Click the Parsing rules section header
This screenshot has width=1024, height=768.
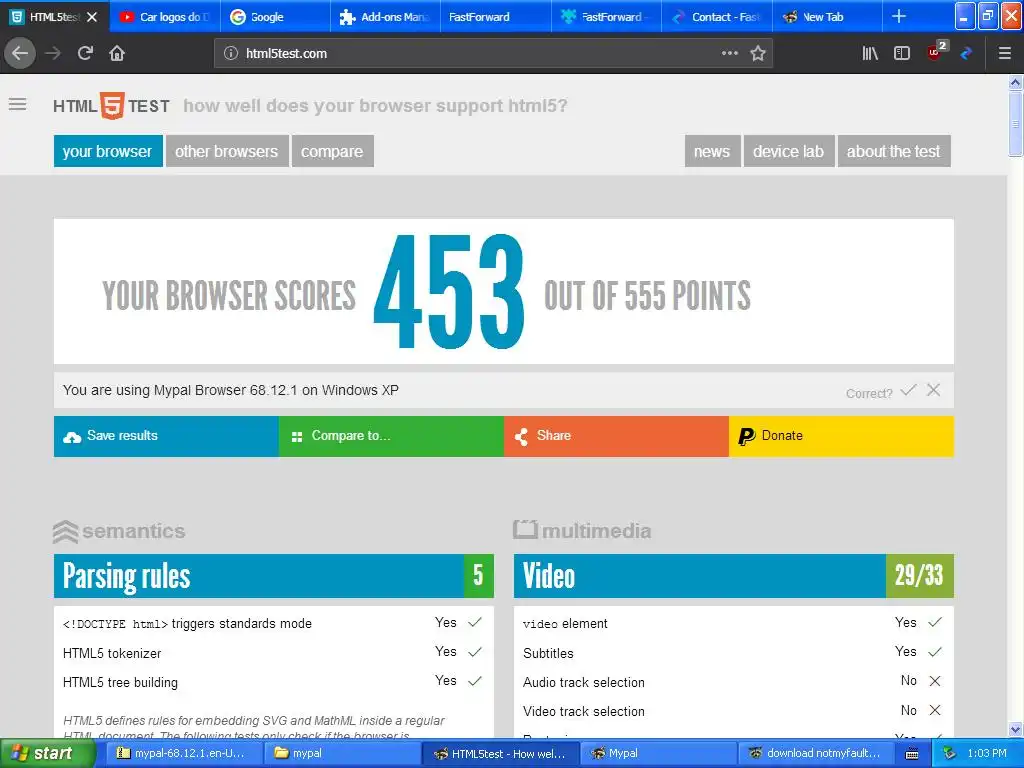coord(274,576)
